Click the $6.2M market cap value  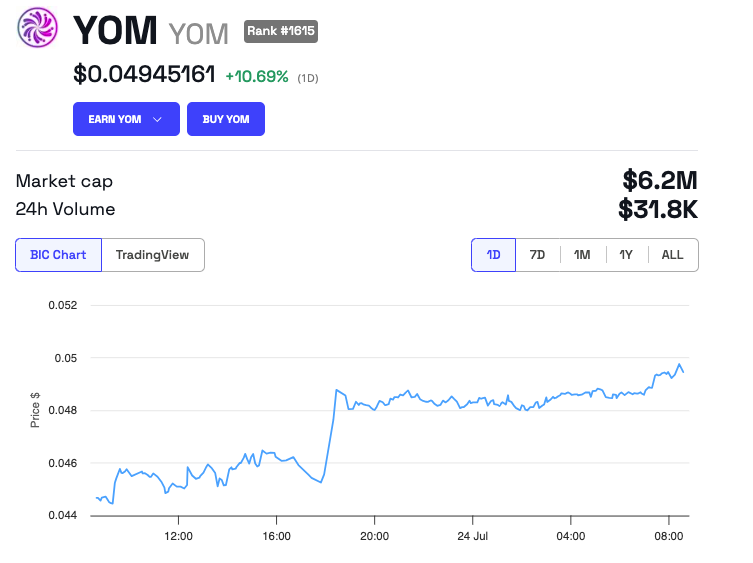tap(659, 181)
